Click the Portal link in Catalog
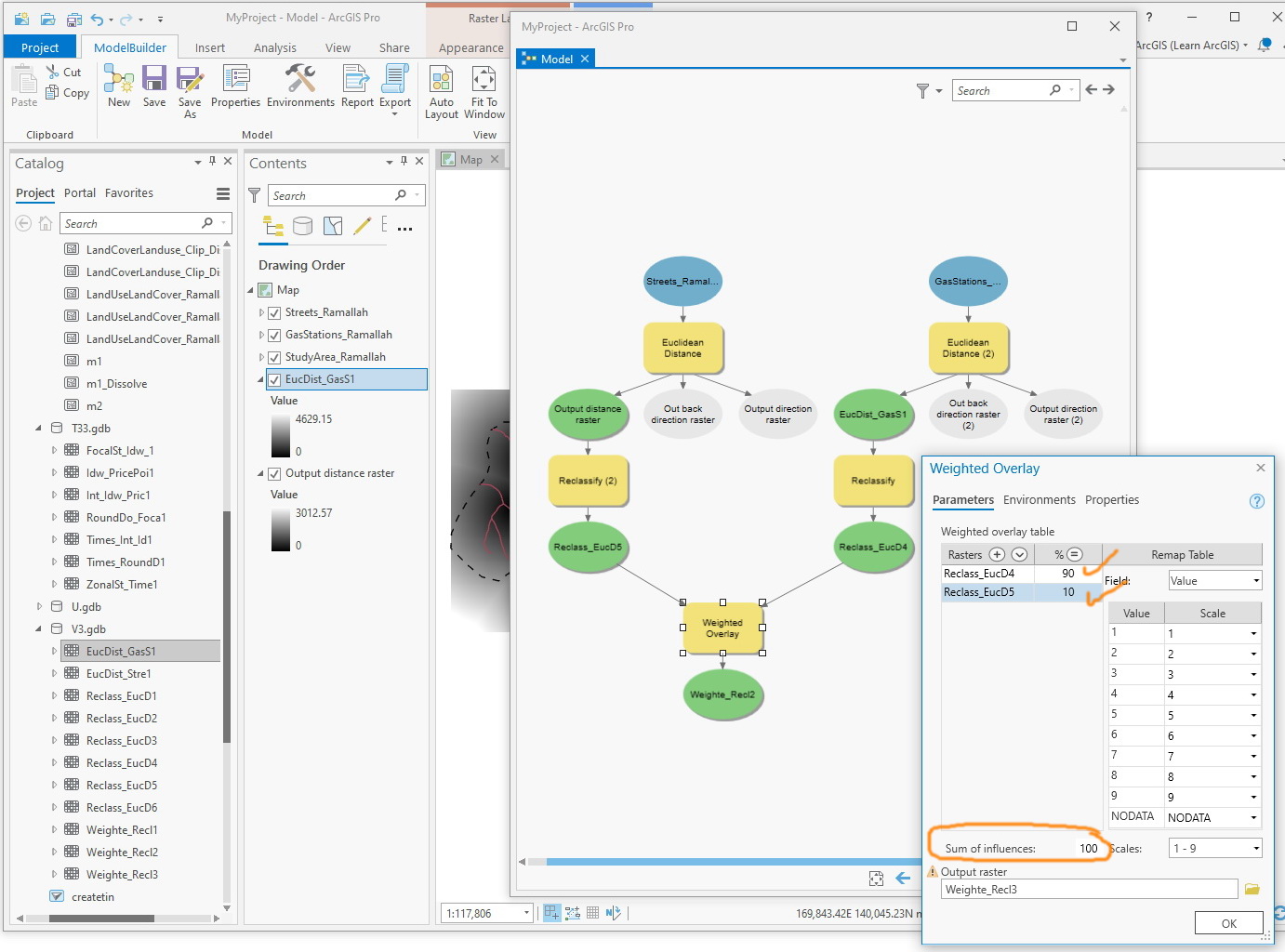Image resolution: width=1285 pixels, height=952 pixels. pyautogui.click(x=80, y=193)
